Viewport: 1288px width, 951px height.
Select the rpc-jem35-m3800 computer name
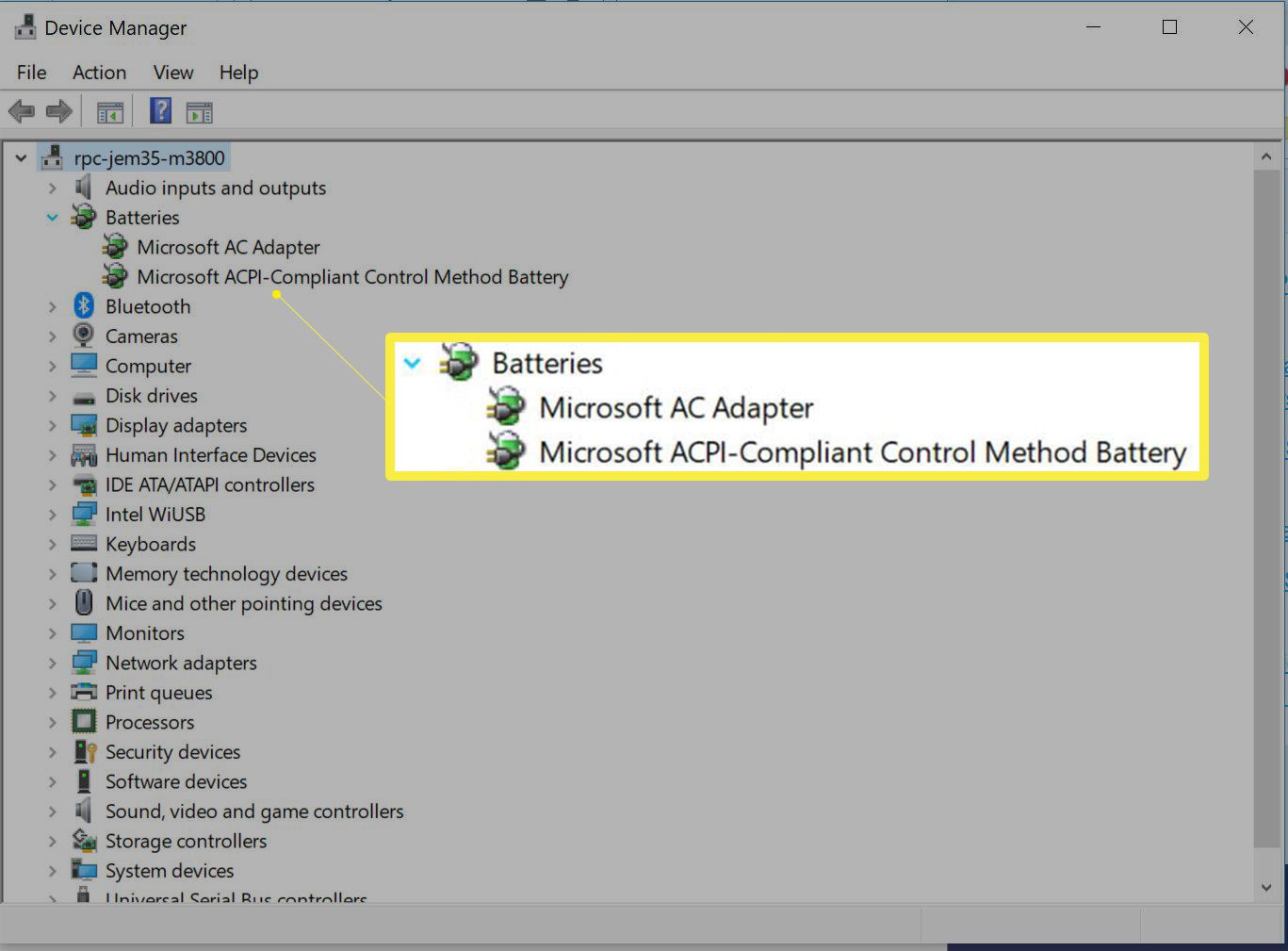150,158
